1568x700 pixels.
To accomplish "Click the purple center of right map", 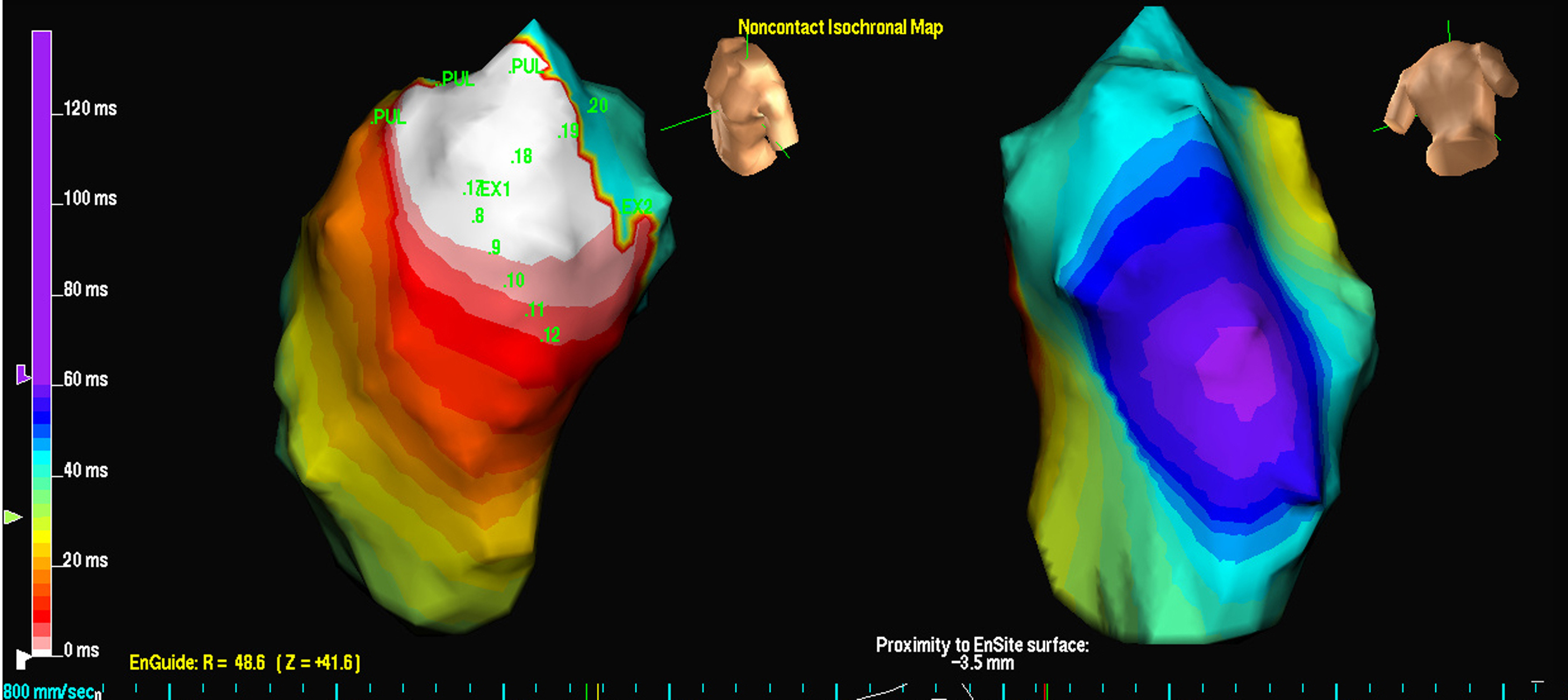I will point(1236,372).
